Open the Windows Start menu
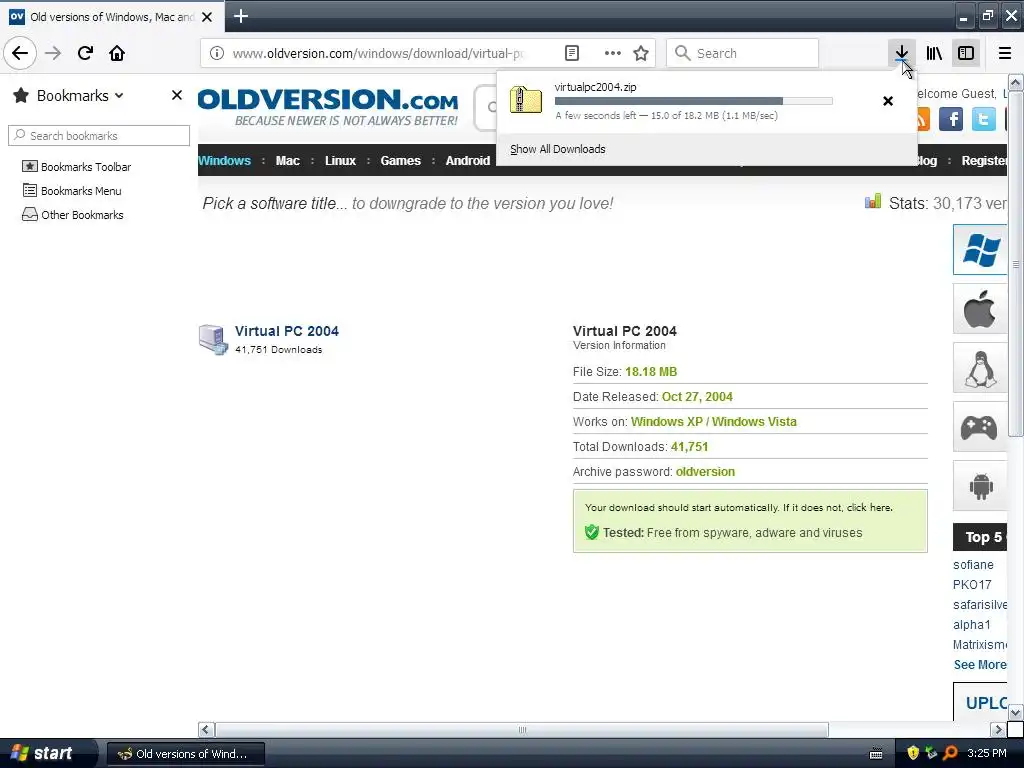This screenshot has width=1024, height=768. [x=43, y=753]
